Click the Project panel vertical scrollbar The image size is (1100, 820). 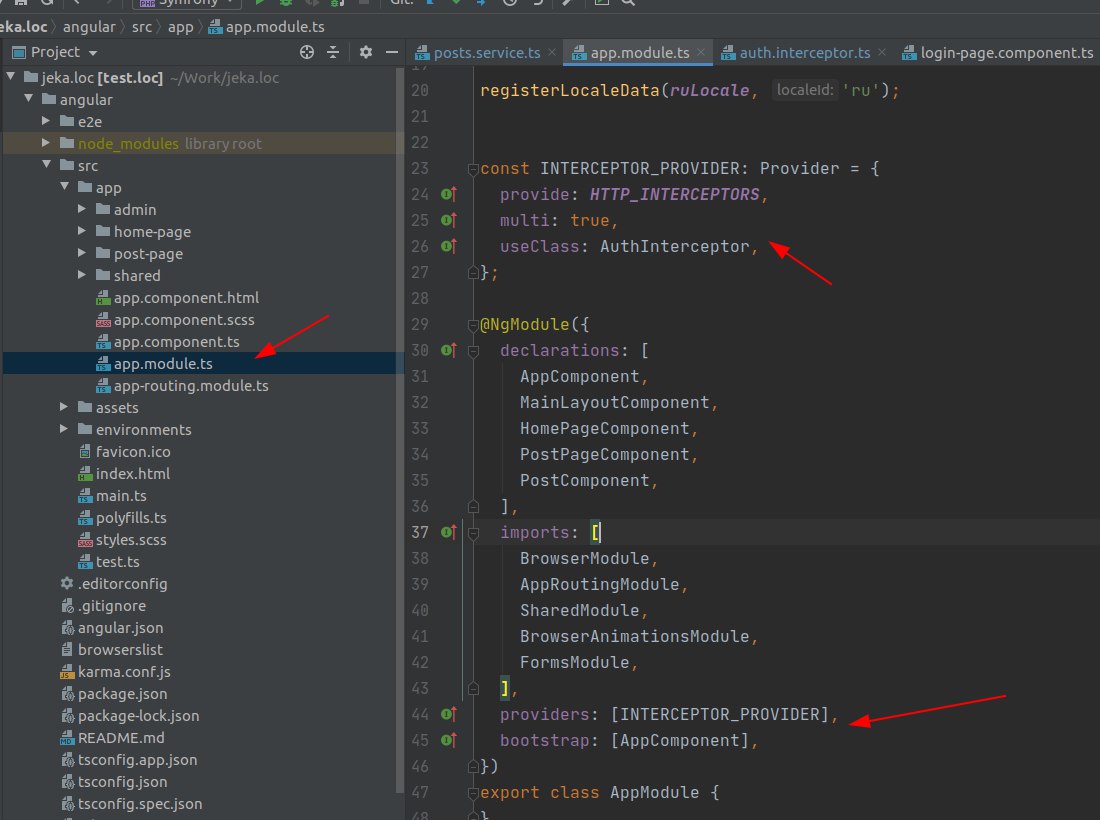tap(400, 428)
